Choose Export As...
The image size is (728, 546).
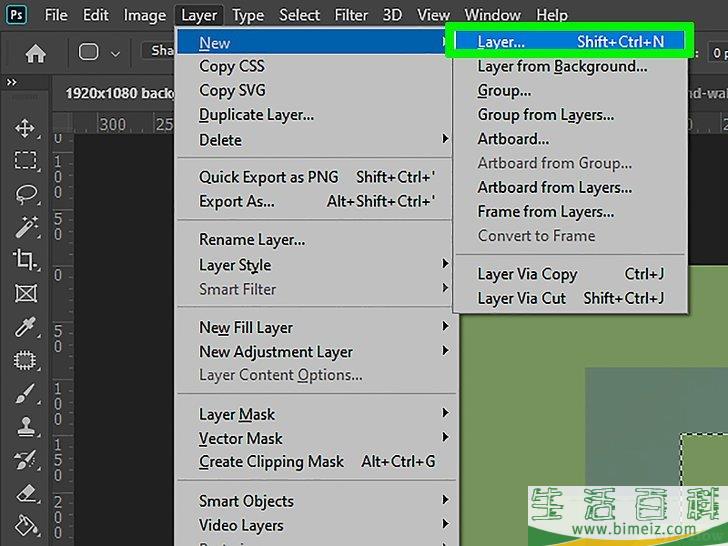pos(314,201)
